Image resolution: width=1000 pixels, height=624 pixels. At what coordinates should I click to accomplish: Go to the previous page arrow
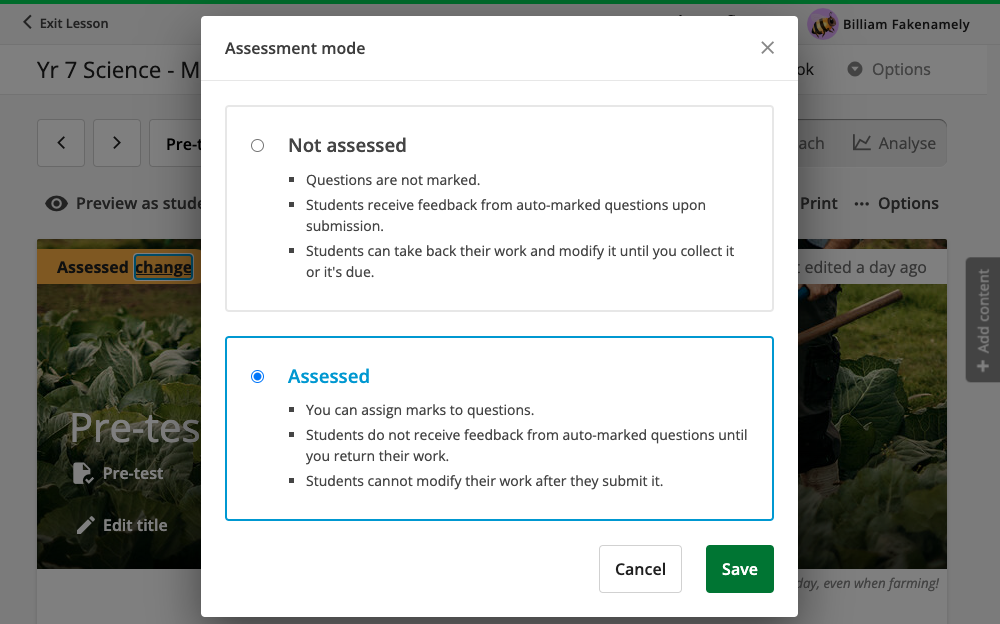click(x=61, y=143)
